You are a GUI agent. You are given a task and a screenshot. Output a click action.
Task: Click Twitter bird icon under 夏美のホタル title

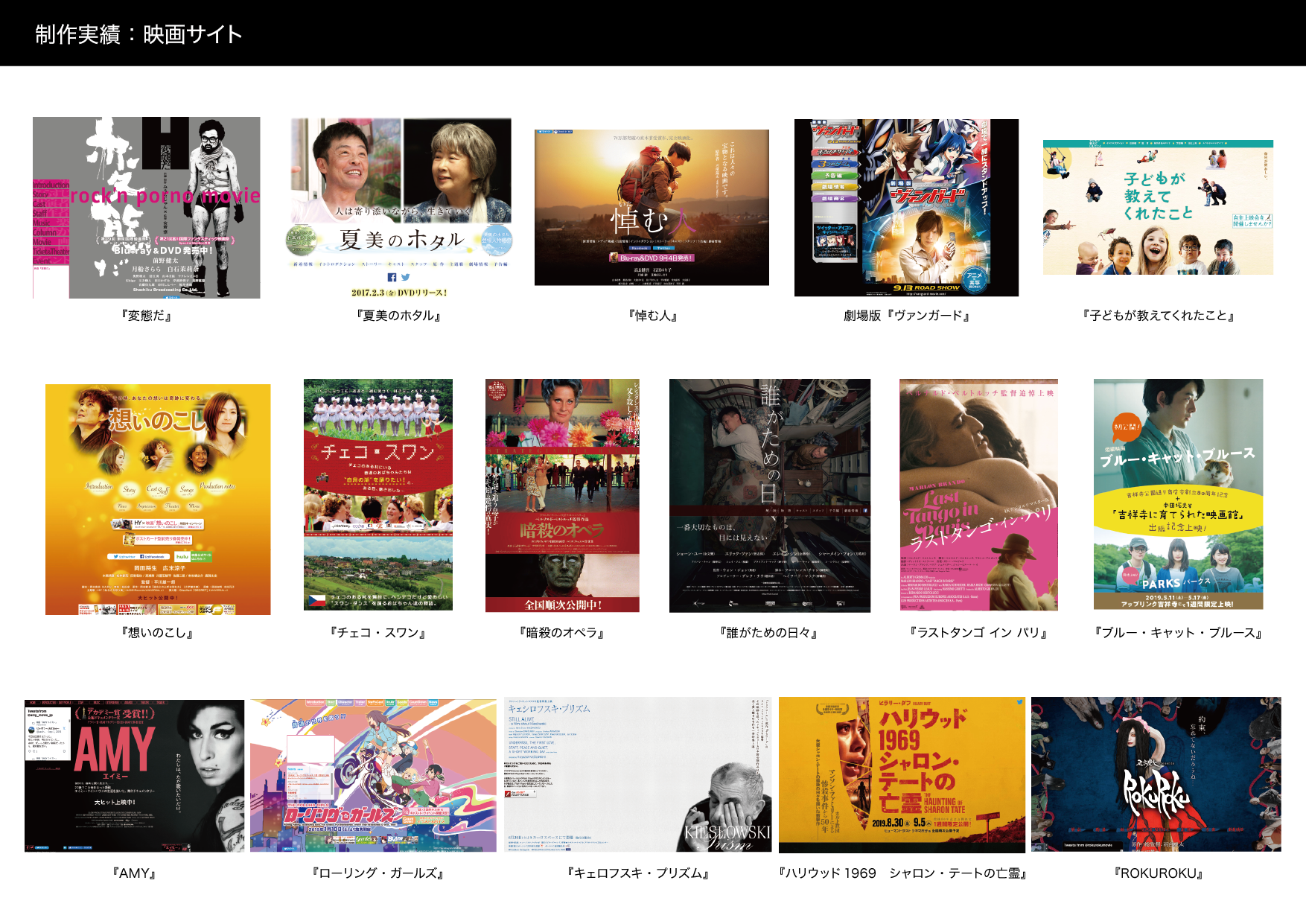click(x=405, y=277)
